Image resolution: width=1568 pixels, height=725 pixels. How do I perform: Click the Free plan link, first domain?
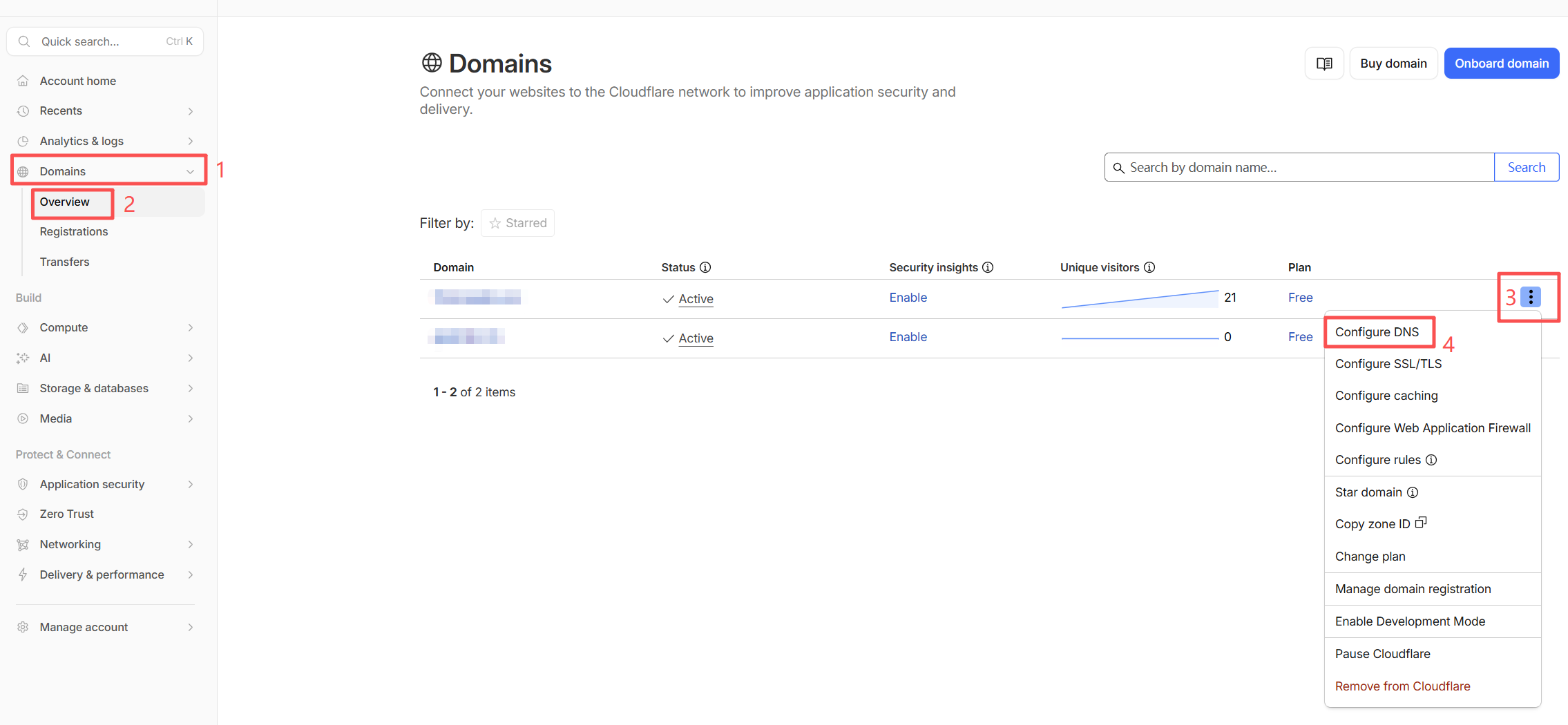[x=1300, y=298]
